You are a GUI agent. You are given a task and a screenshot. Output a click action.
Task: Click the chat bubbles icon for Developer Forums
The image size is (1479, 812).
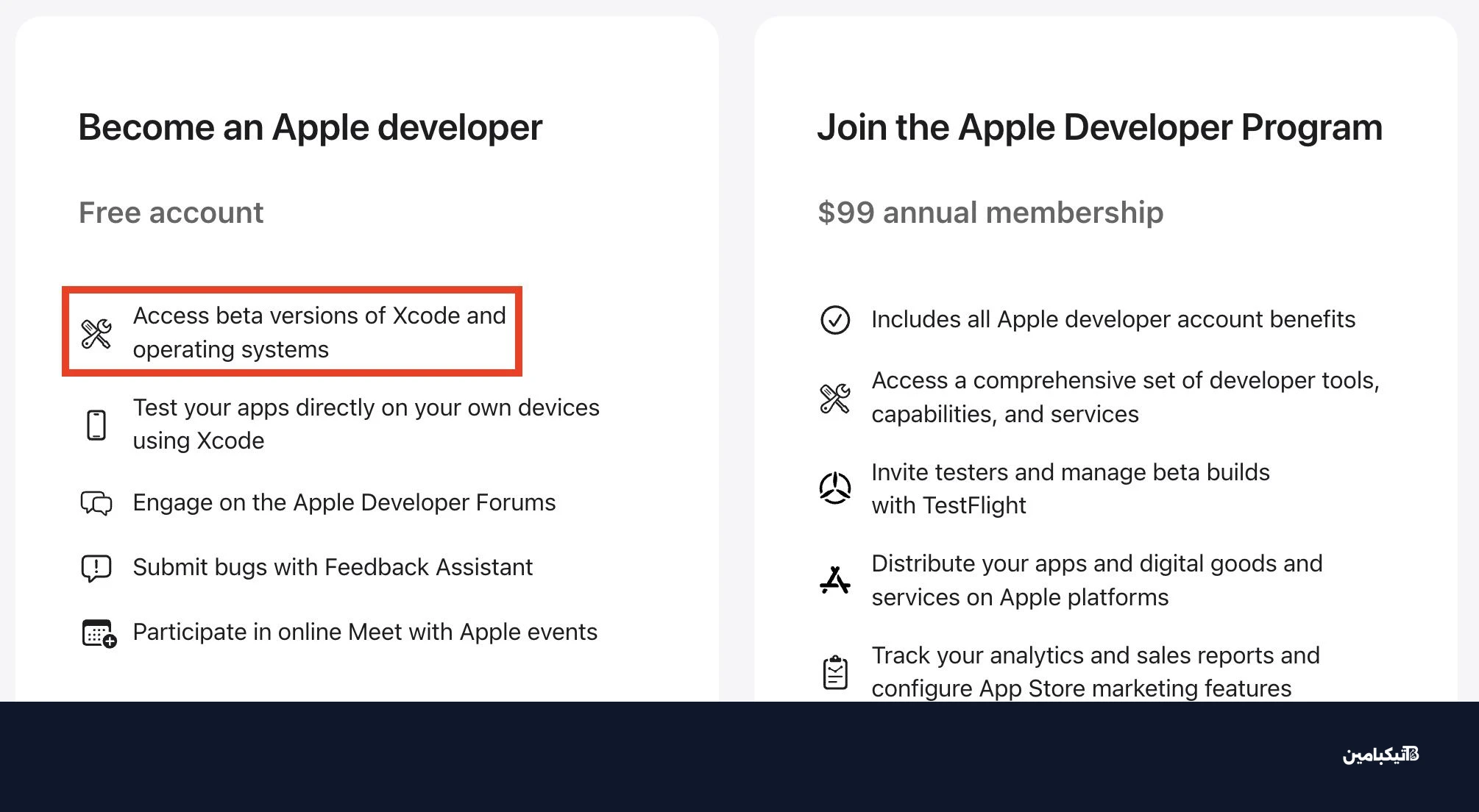96,503
